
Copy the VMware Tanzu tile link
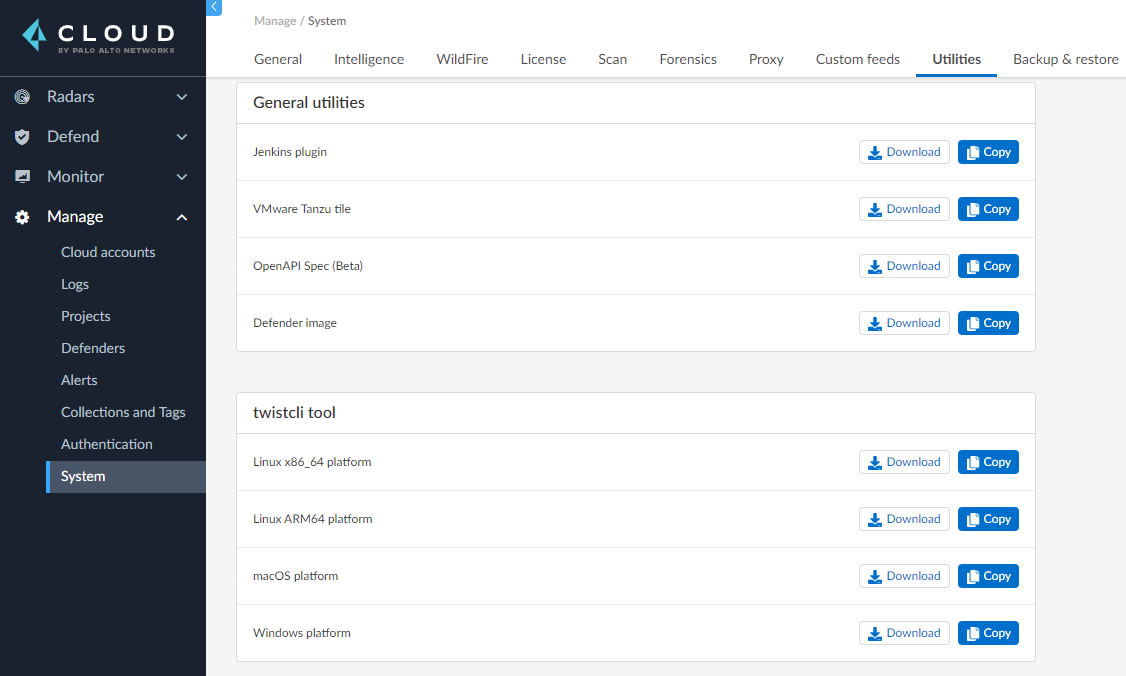pyautogui.click(x=988, y=209)
